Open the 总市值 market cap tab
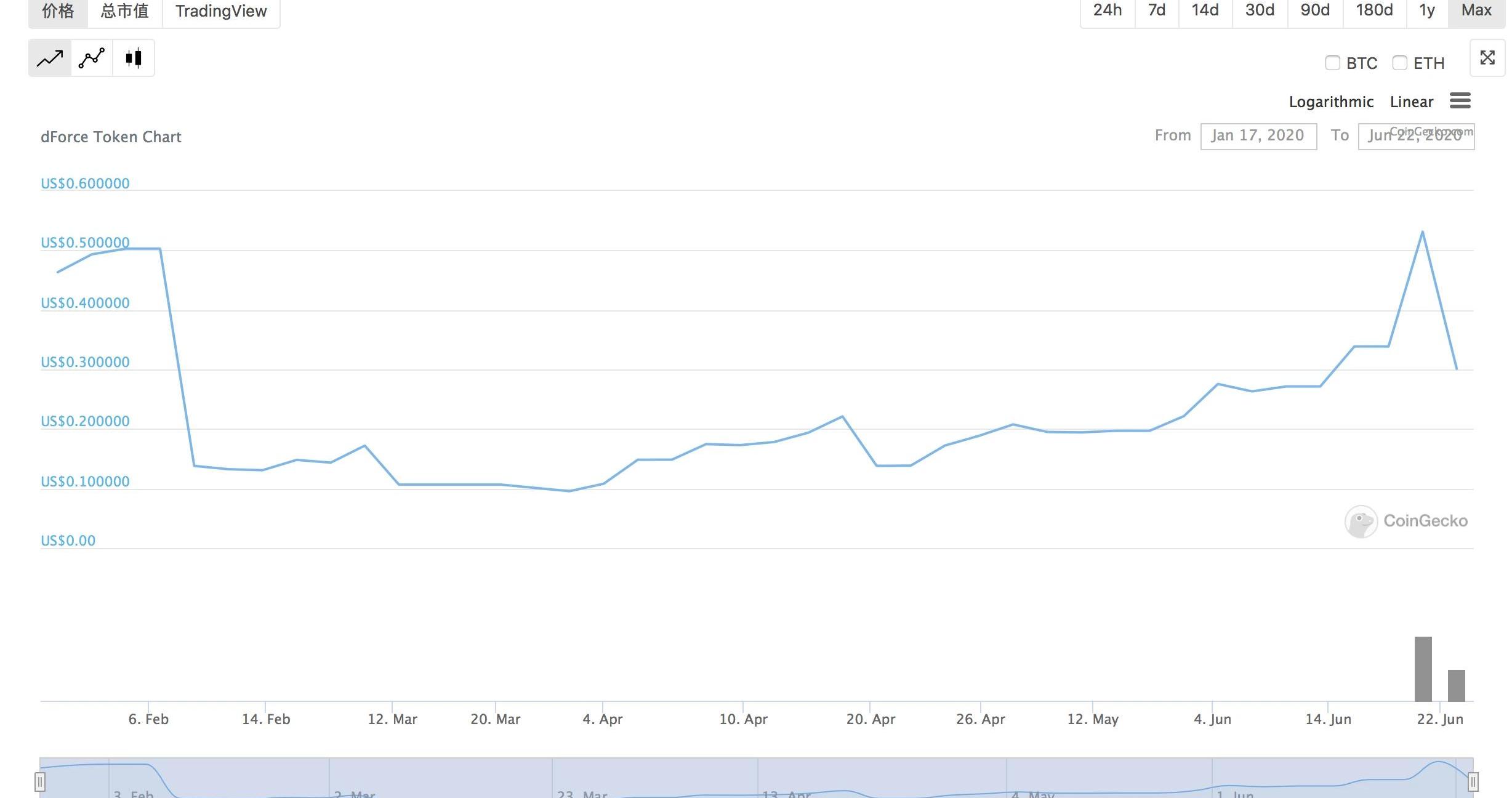1512x798 pixels. [125, 11]
